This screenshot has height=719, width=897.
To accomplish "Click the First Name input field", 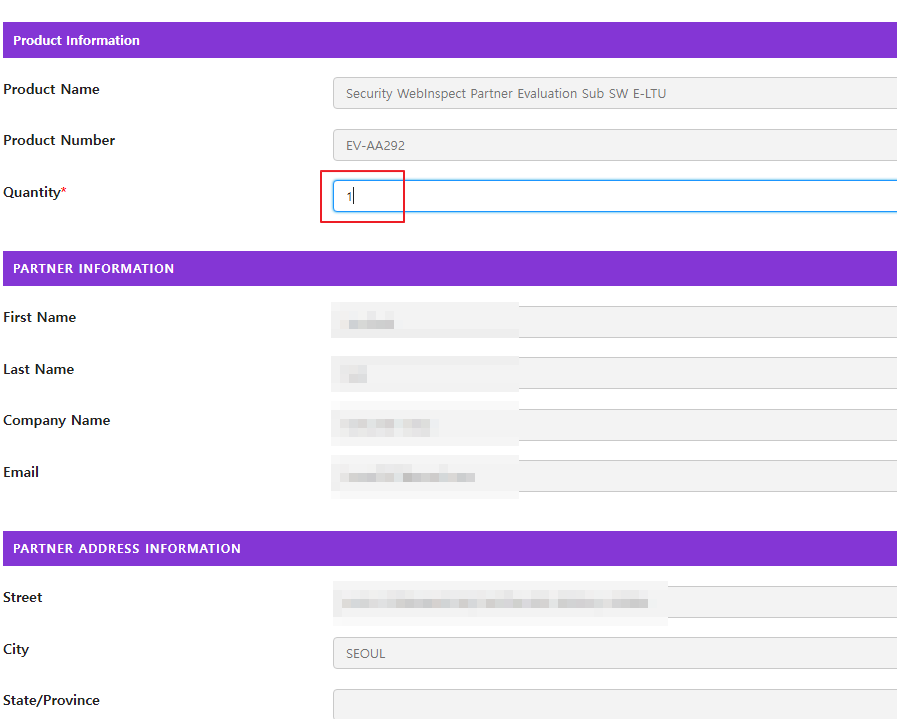I will click(x=615, y=321).
